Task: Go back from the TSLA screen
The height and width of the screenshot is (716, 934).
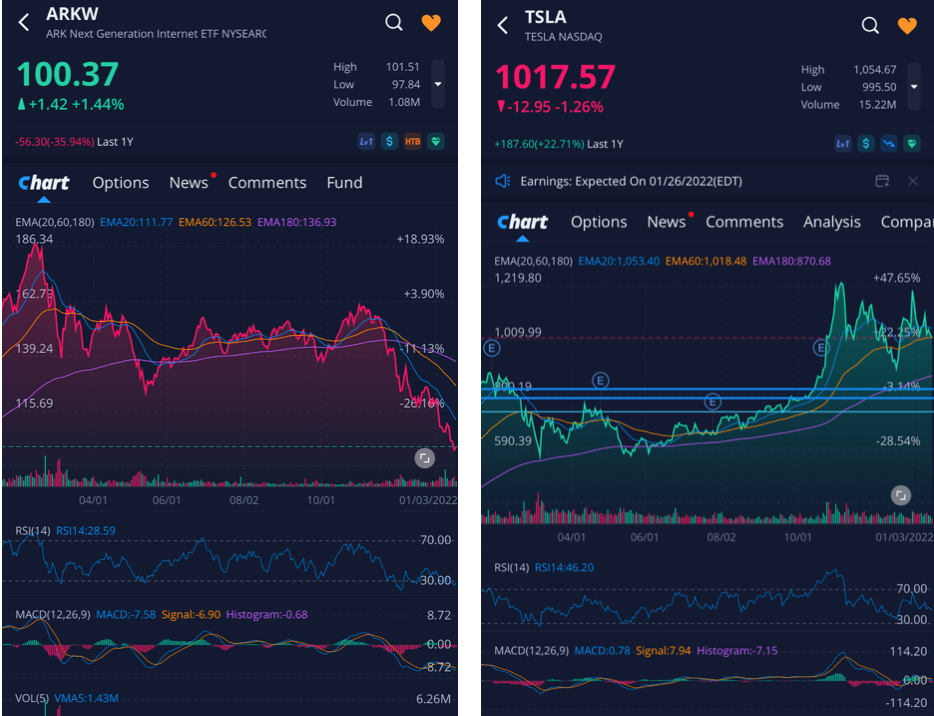Action: [503, 25]
